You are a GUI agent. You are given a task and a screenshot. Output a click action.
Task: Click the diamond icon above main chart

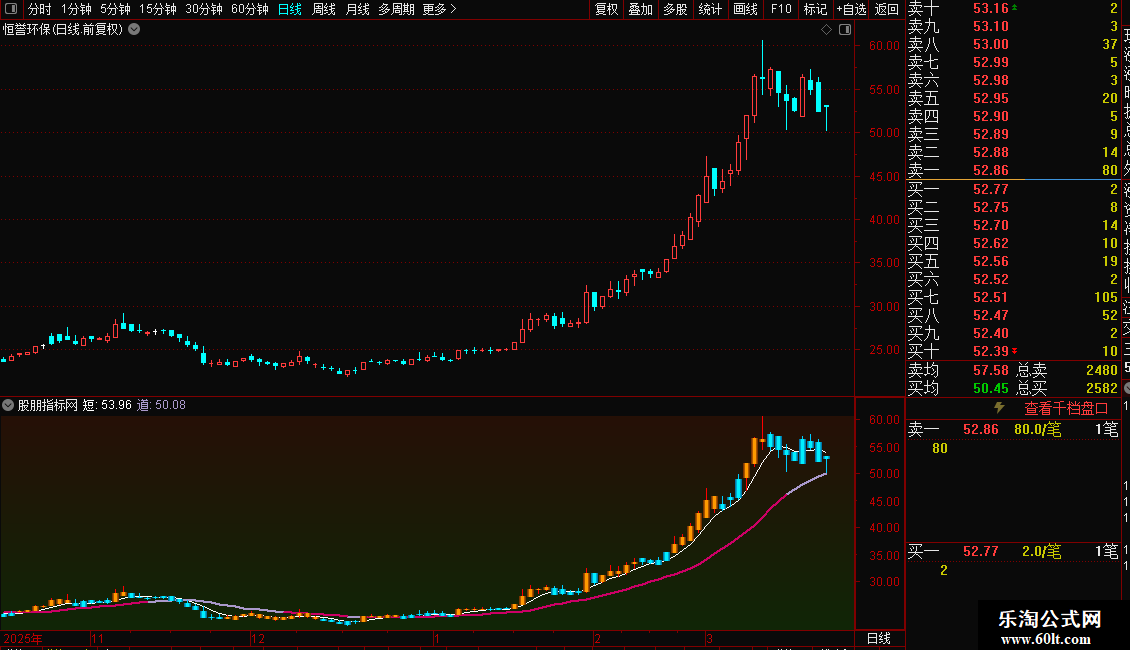click(827, 30)
